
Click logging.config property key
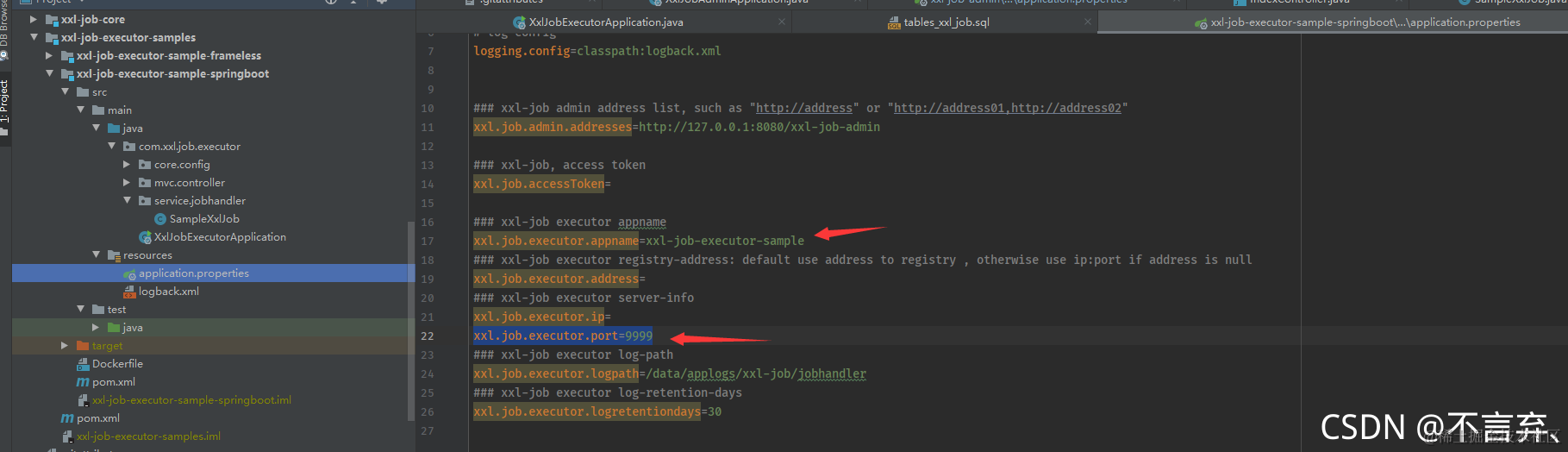[x=522, y=51]
